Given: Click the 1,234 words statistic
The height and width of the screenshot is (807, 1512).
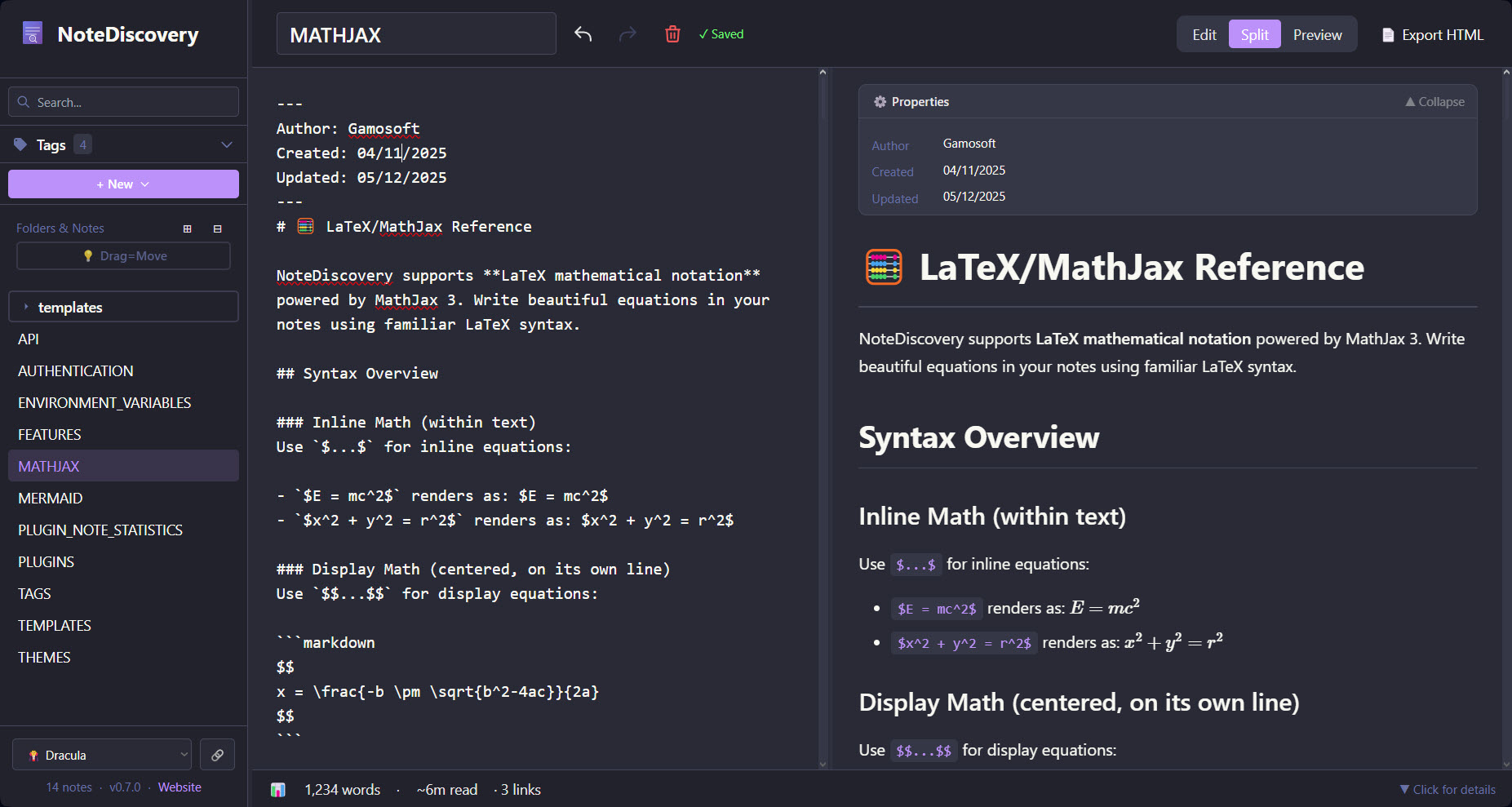Looking at the screenshot, I should 343,790.
